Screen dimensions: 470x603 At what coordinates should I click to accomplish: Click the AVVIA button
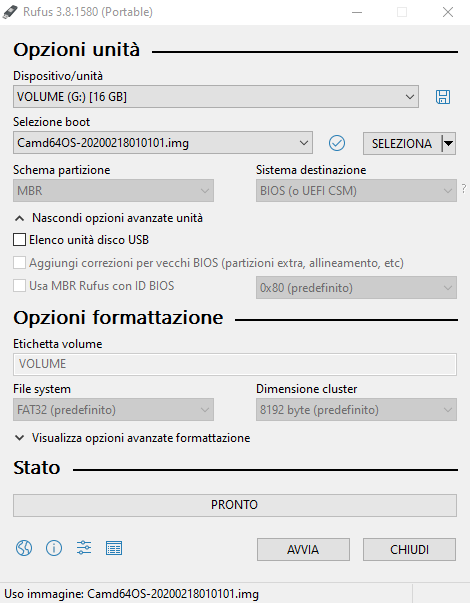(x=303, y=550)
